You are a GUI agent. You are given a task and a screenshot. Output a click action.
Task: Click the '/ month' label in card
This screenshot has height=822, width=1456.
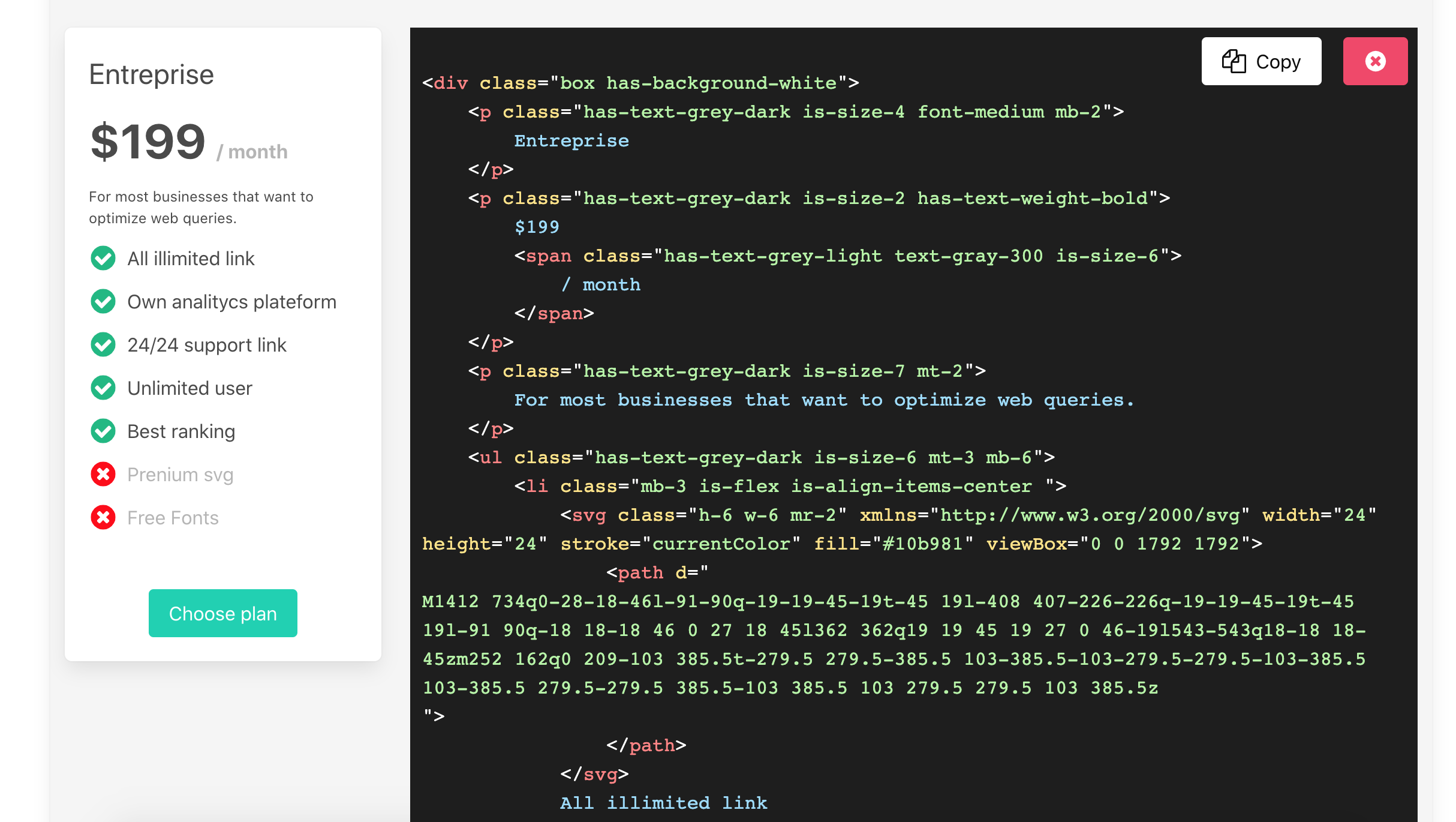252,152
